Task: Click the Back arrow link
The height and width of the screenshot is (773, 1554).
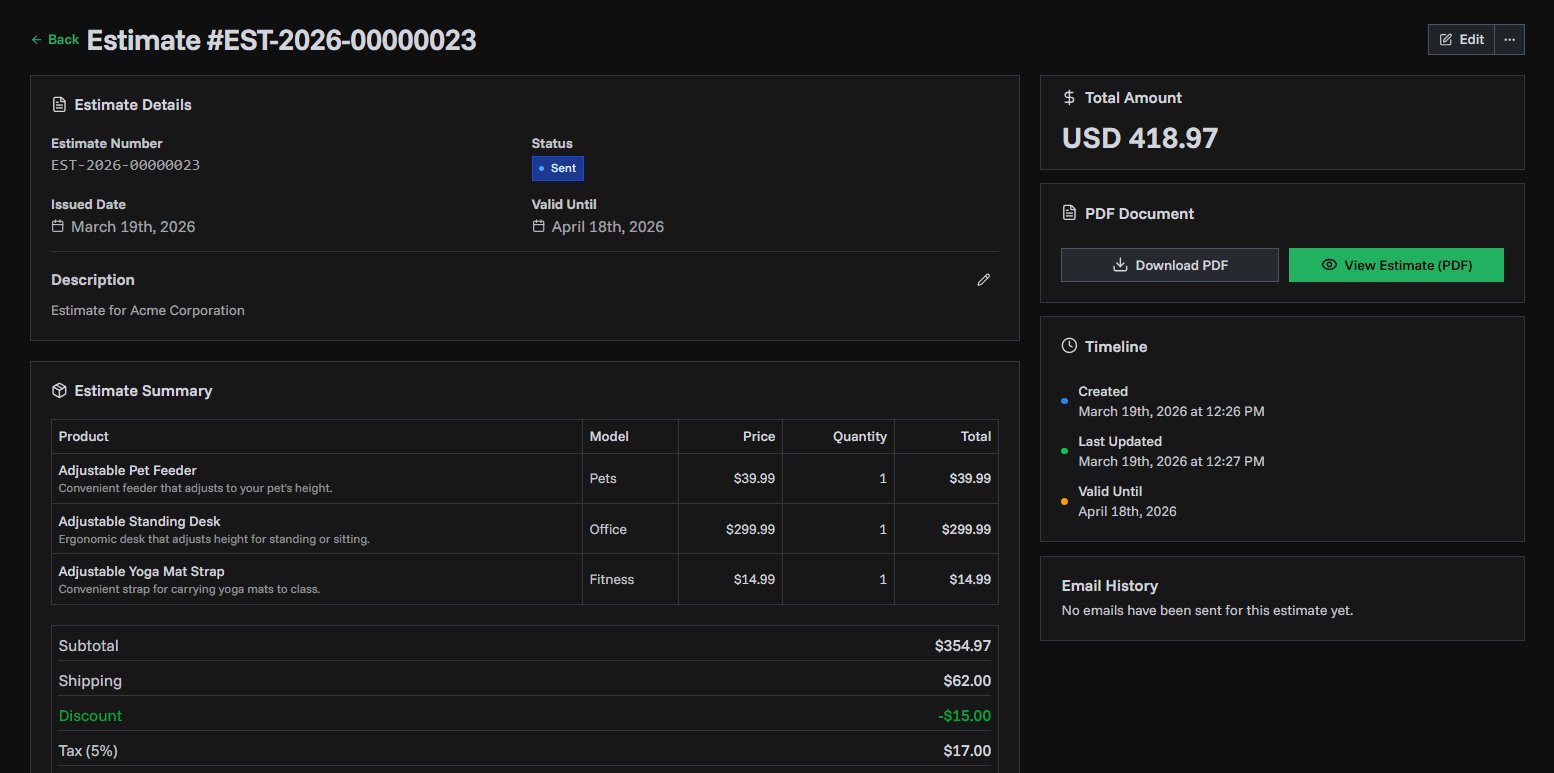Action: [55, 39]
